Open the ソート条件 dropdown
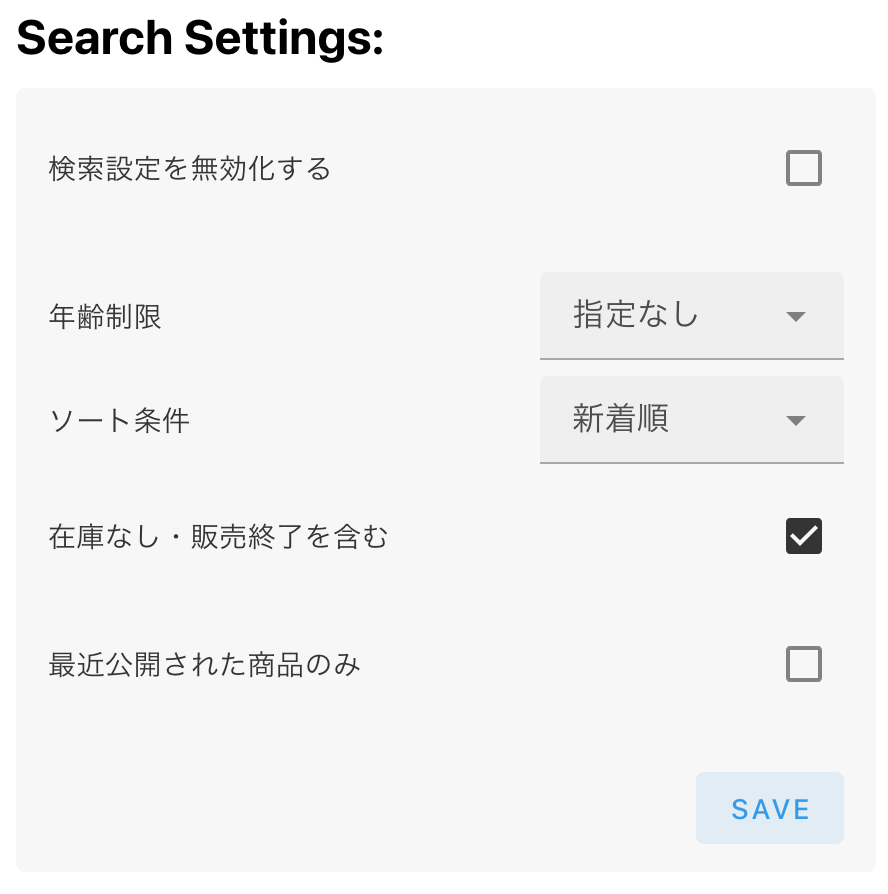Screen dimensions: 888x894 point(691,420)
